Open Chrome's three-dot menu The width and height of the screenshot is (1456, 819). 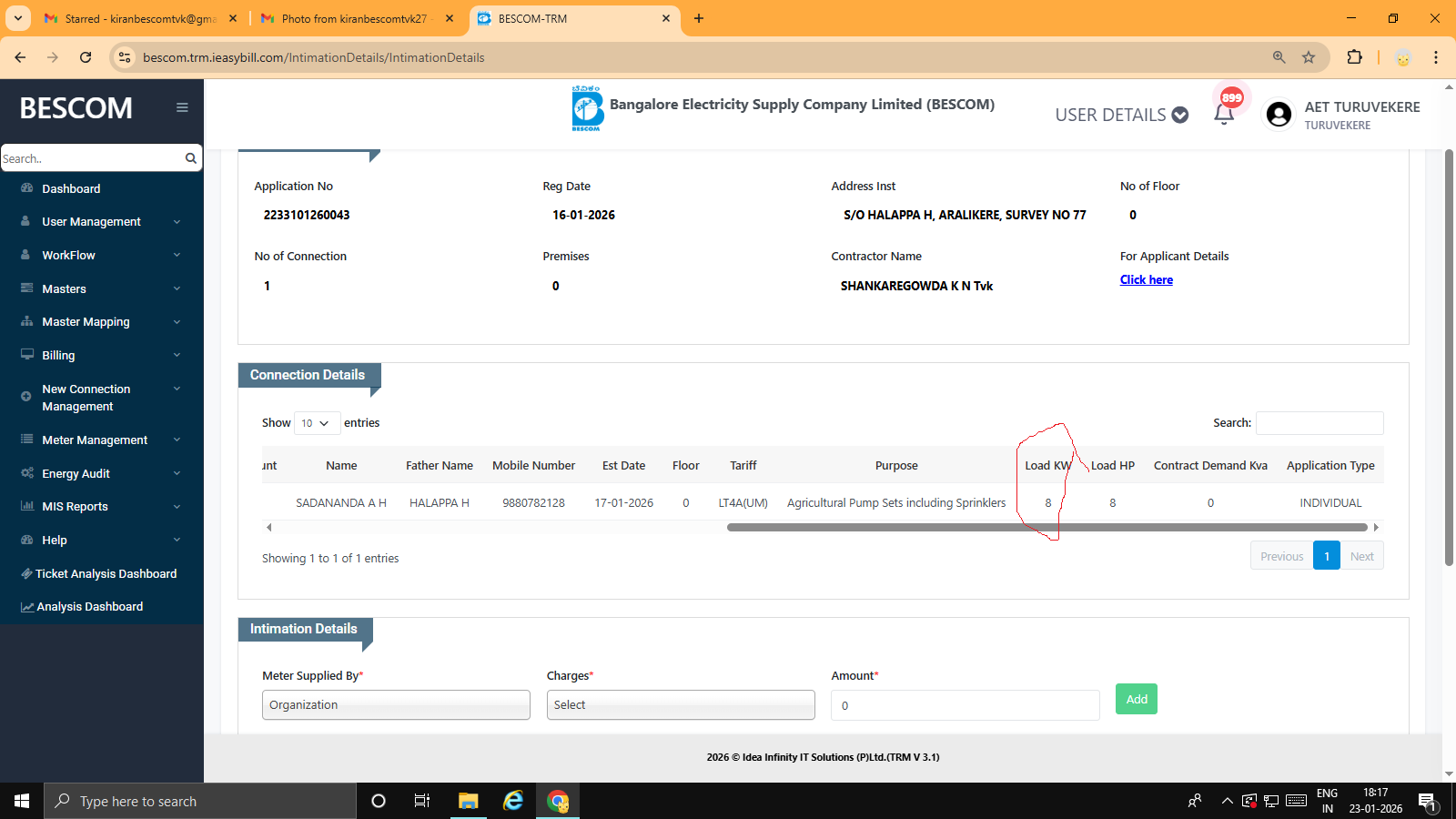(x=1436, y=57)
